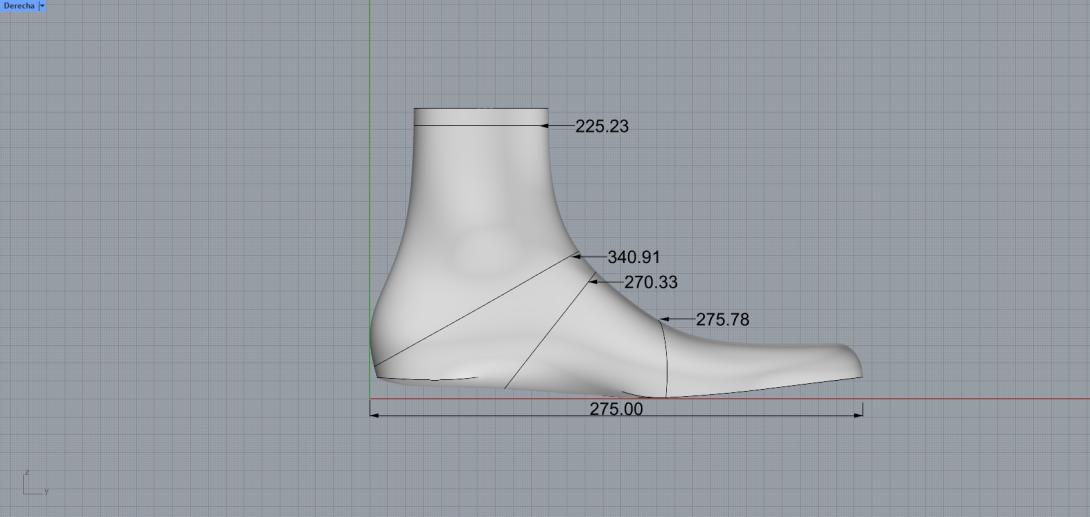This screenshot has width=1090, height=517.
Task: Open the Derecha viewport title menu
Action: (x=19, y=6)
